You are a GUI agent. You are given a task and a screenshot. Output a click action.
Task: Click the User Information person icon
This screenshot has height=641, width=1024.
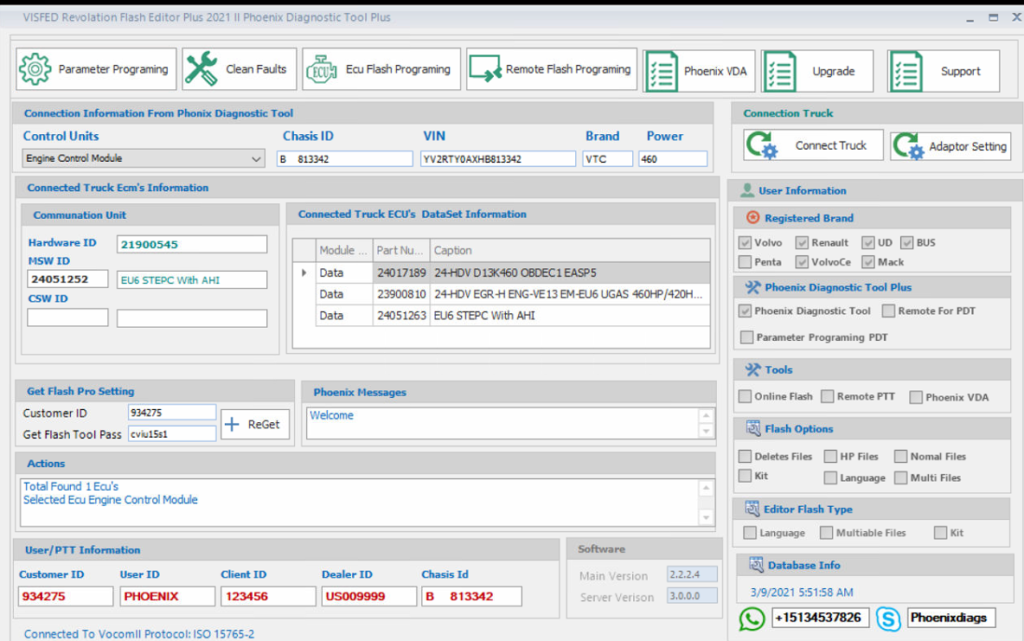click(747, 191)
